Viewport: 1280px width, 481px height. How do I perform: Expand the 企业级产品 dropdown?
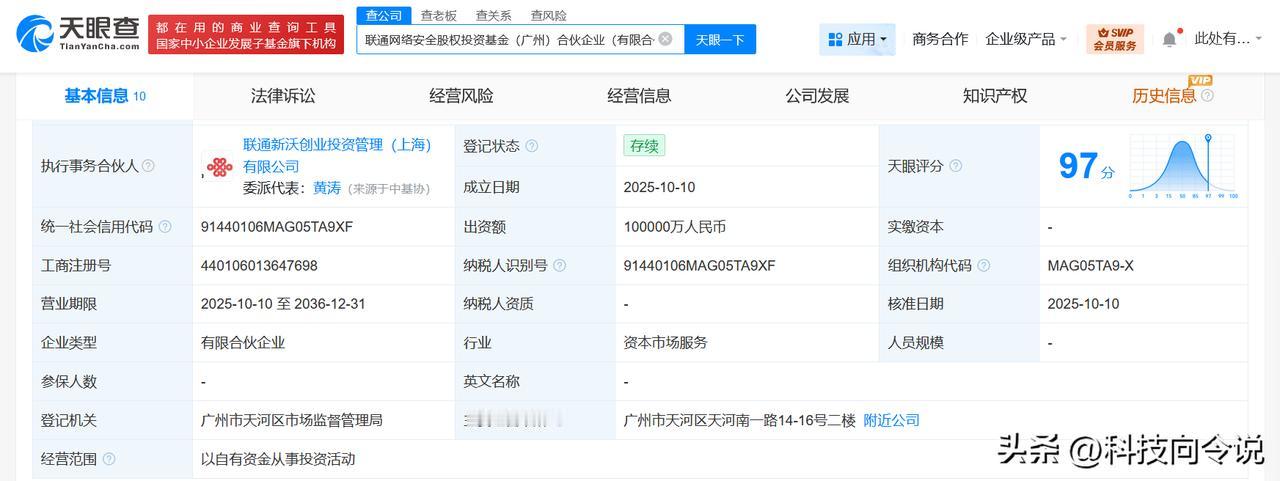[x=1026, y=39]
